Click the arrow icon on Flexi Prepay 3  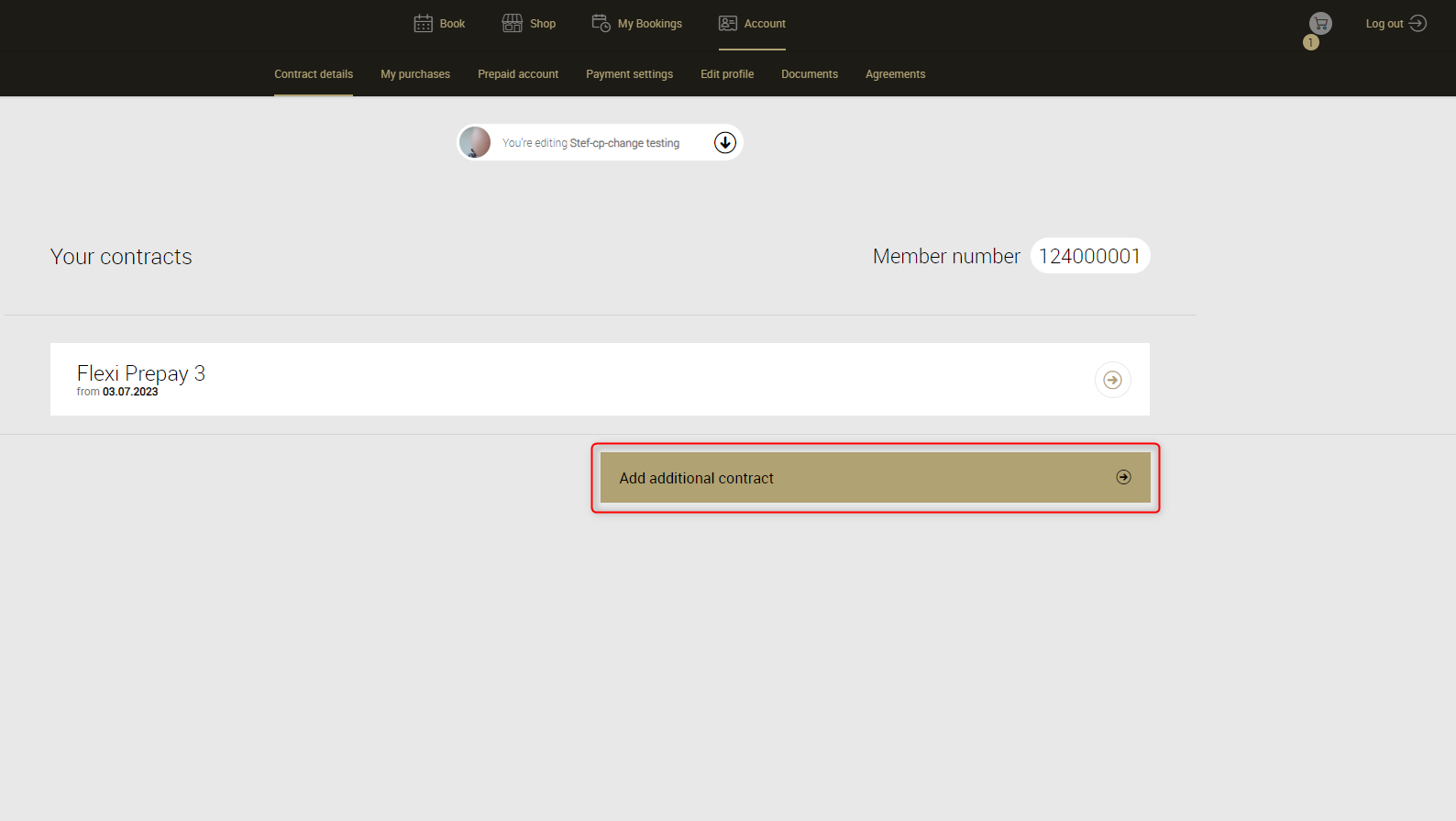click(x=1112, y=380)
